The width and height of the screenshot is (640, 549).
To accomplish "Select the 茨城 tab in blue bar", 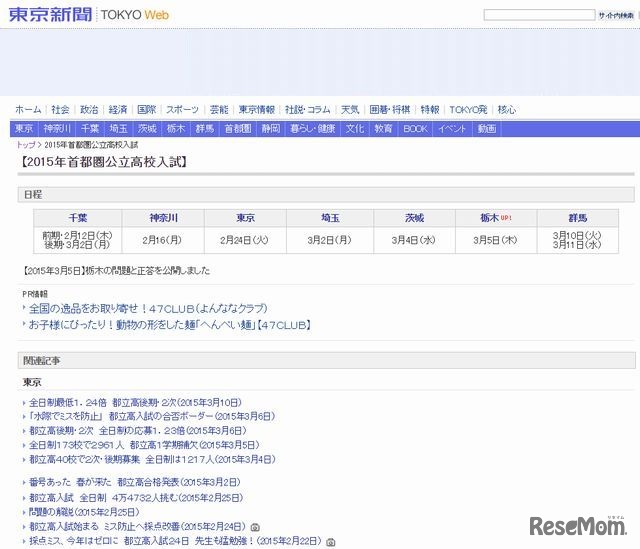I will click(x=147, y=129).
